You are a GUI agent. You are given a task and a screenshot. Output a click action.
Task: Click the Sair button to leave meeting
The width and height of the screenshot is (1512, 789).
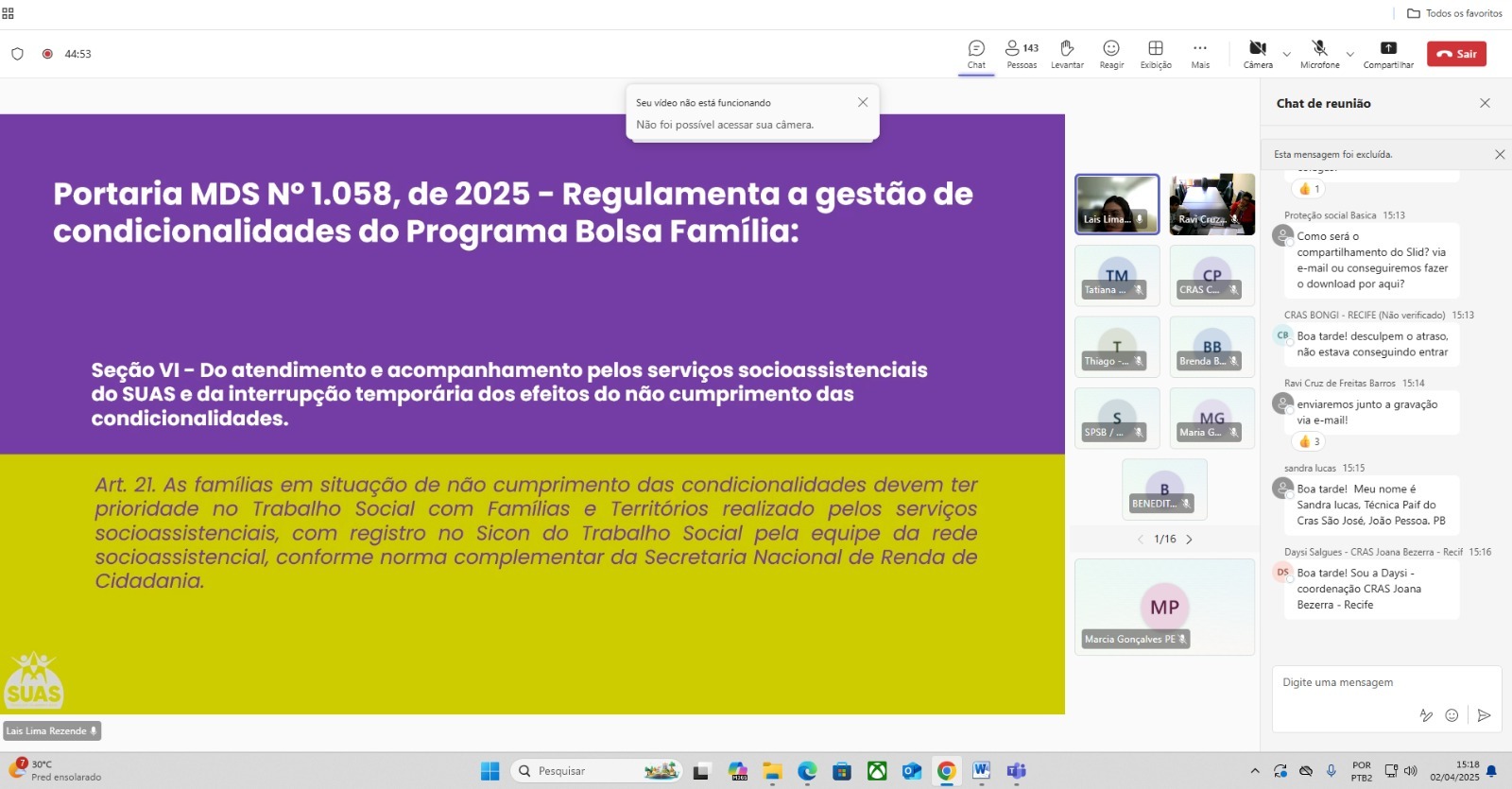pyautogui.click(x=1456, y=54)
